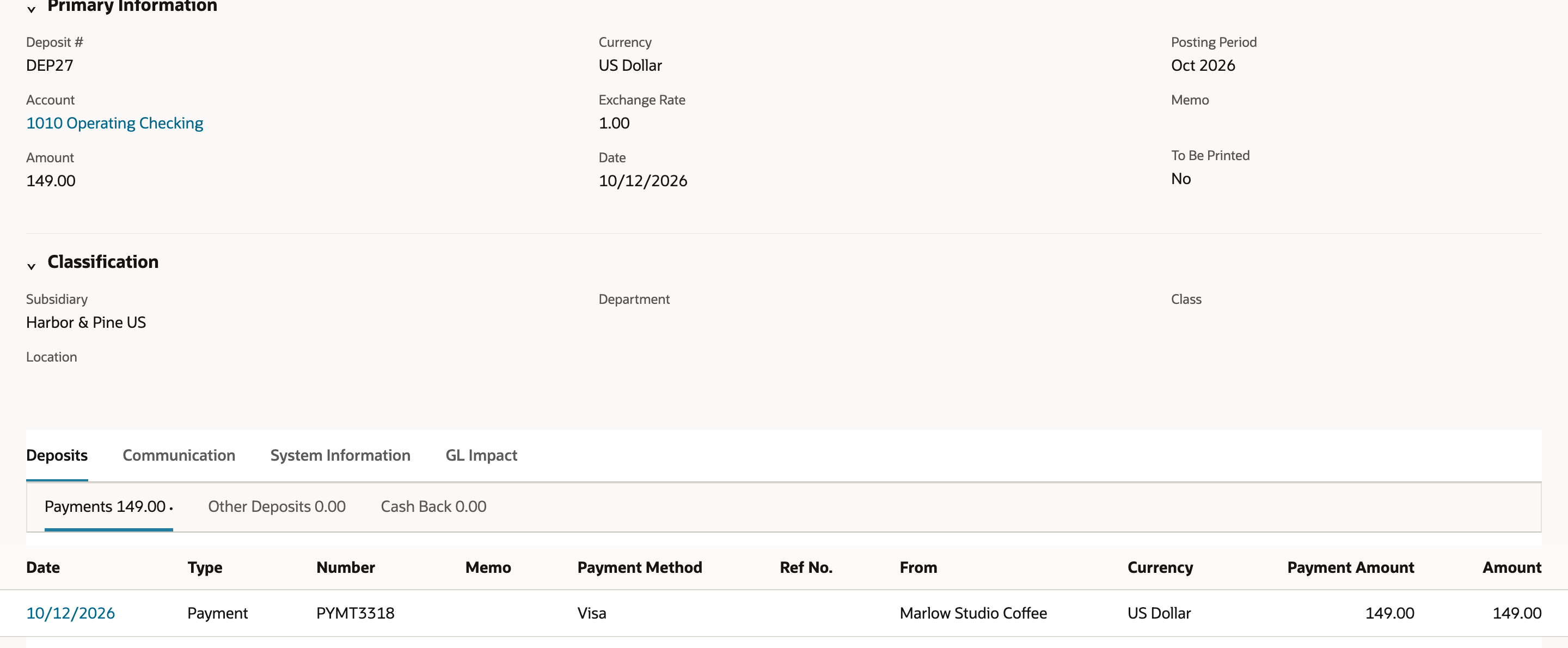Select the US Dollar cell in payment row
The height and width of the screenshot is (648, 1568).
coord(1159,613)
